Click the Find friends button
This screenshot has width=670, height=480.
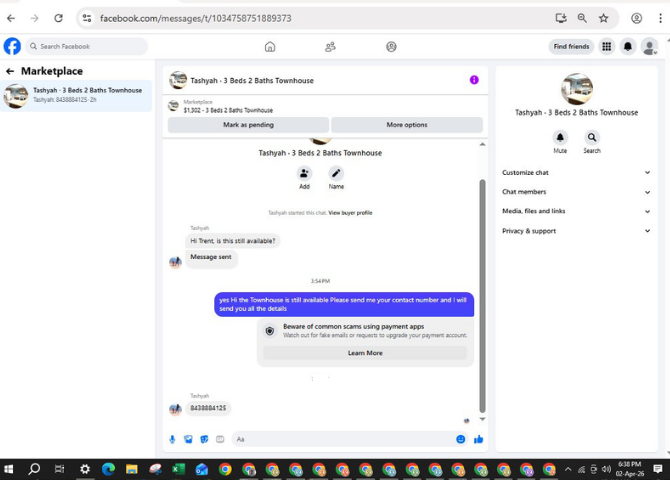point(571,46)
